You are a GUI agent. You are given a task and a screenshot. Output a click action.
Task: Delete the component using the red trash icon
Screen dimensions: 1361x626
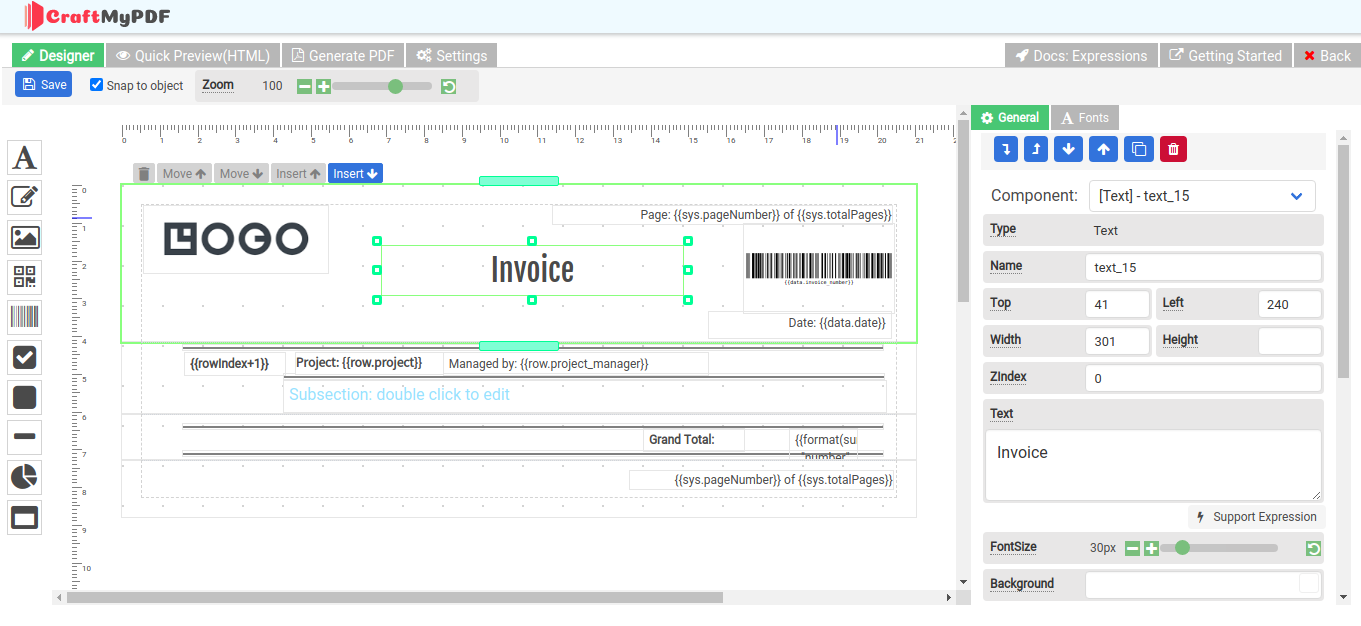tap(1172, 148)
